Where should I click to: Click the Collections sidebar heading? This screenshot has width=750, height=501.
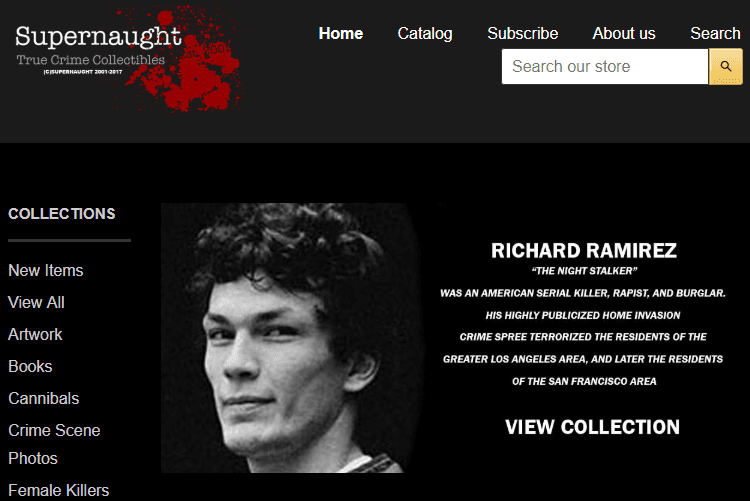pos(62,213)
